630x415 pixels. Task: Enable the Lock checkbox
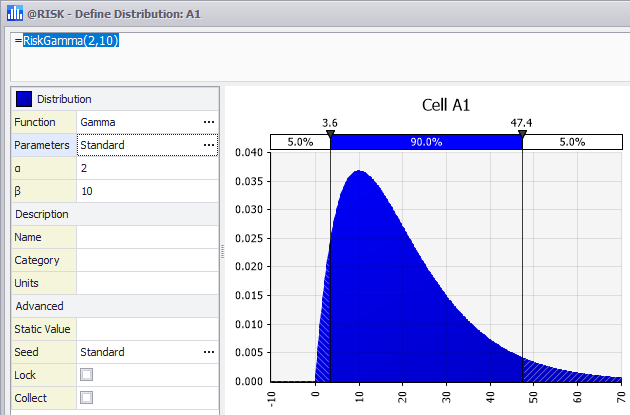pyautogui.click(x=86, y=375)
